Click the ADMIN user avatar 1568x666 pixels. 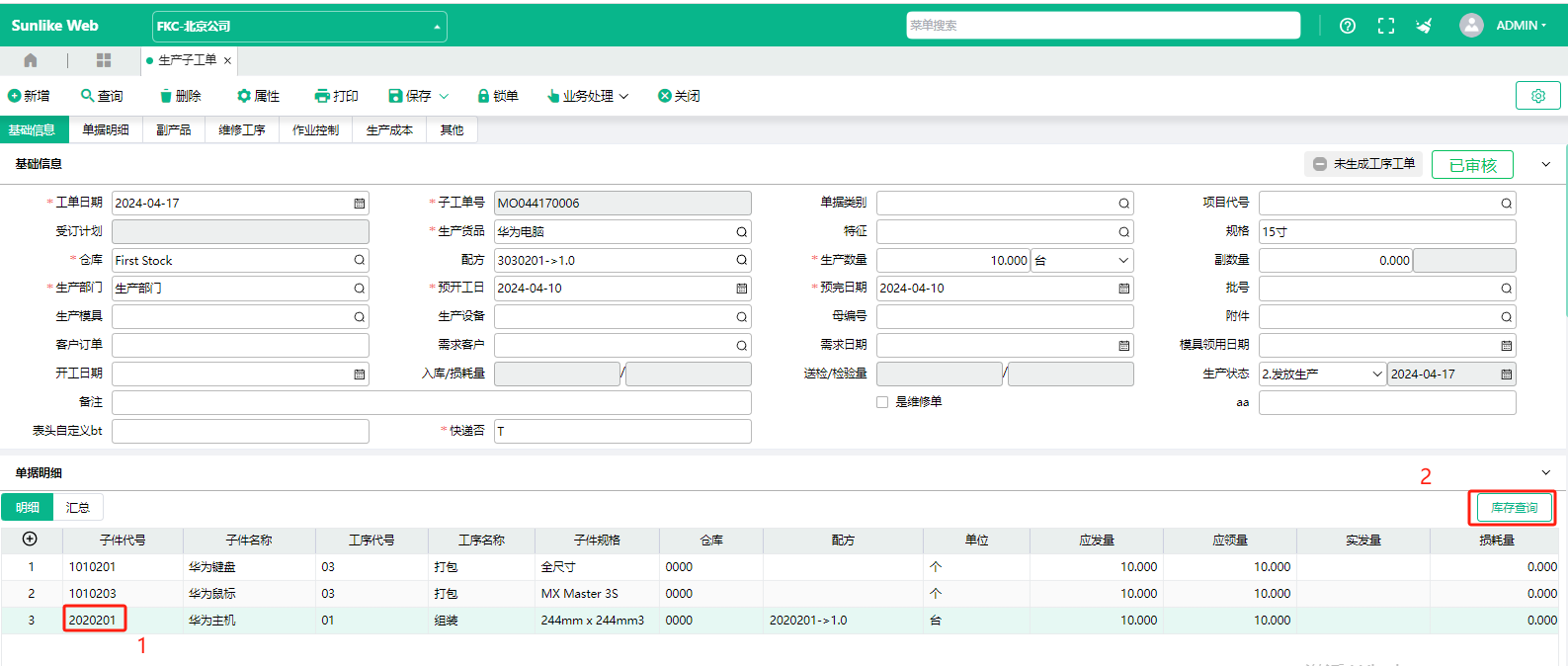click(x=1471, y=26)
